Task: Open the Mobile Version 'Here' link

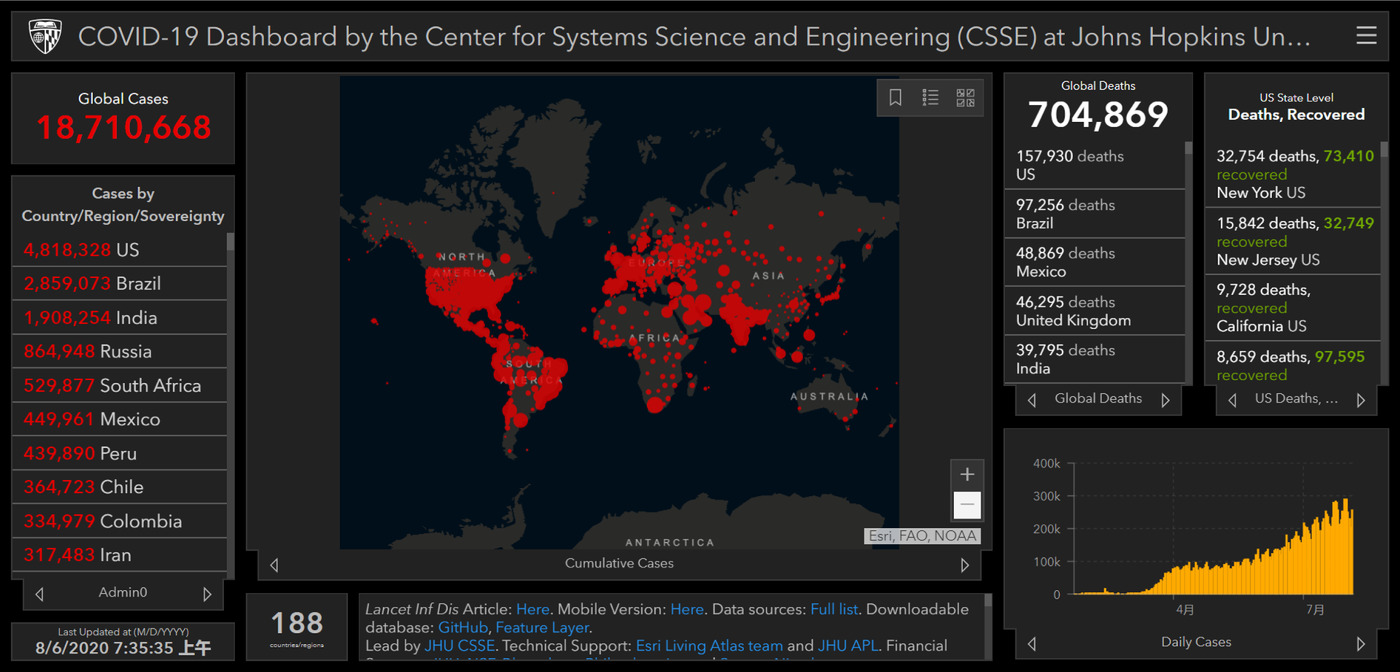Action: click(687, 609)
